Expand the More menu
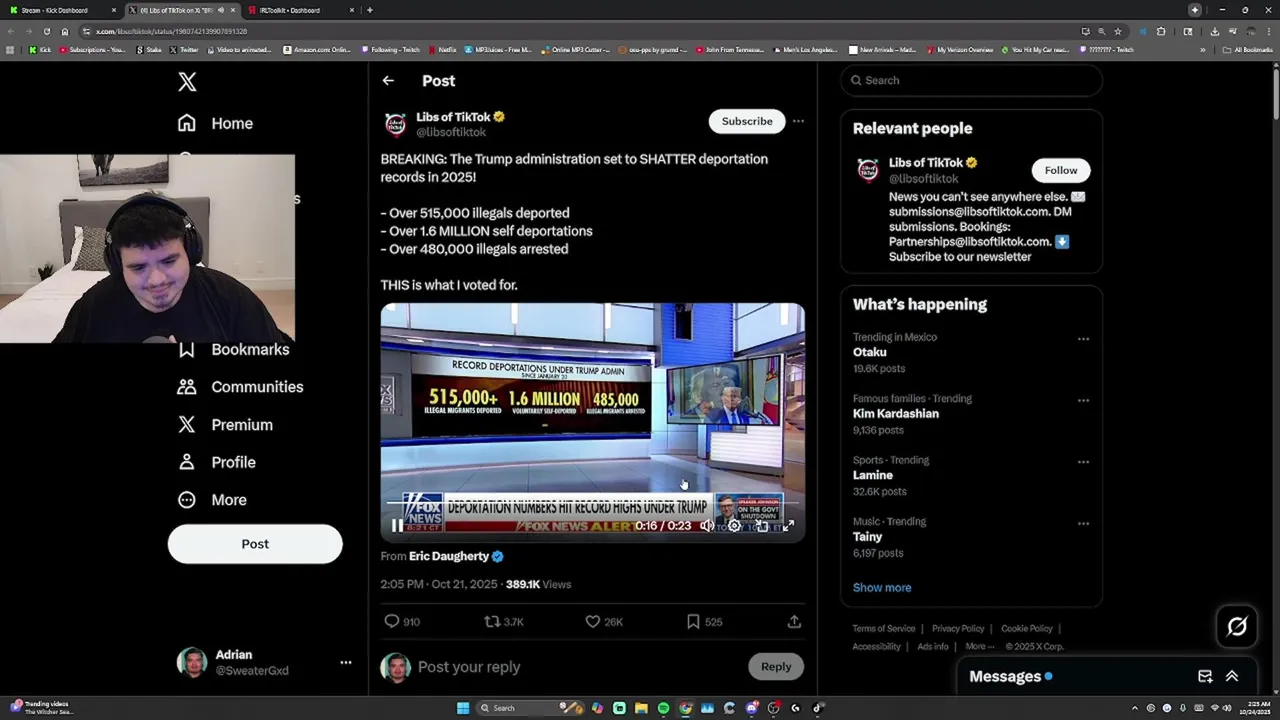 pyautogui.click(x=212, y=500)
